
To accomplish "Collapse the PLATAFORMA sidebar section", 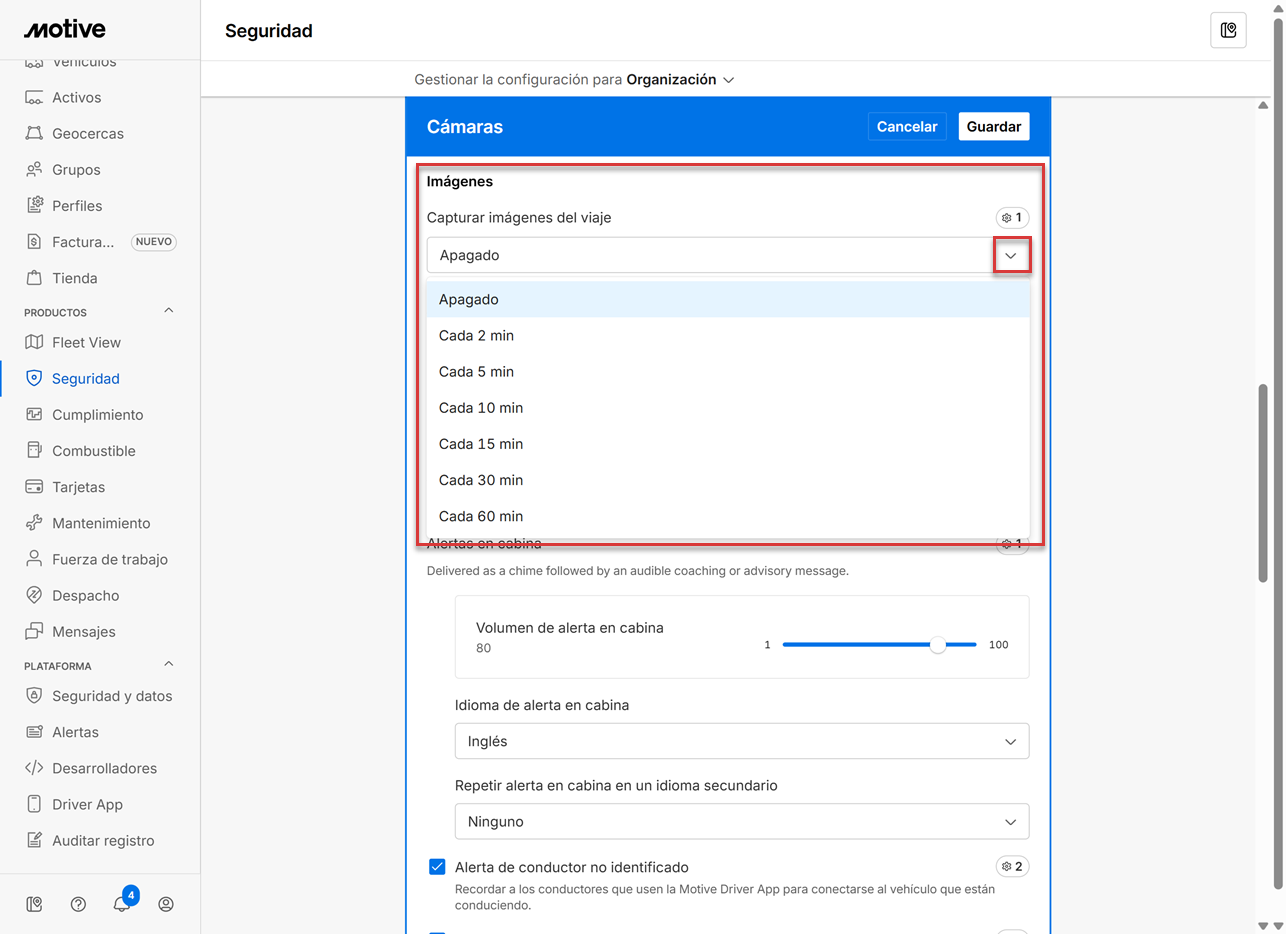I will 168,665.
